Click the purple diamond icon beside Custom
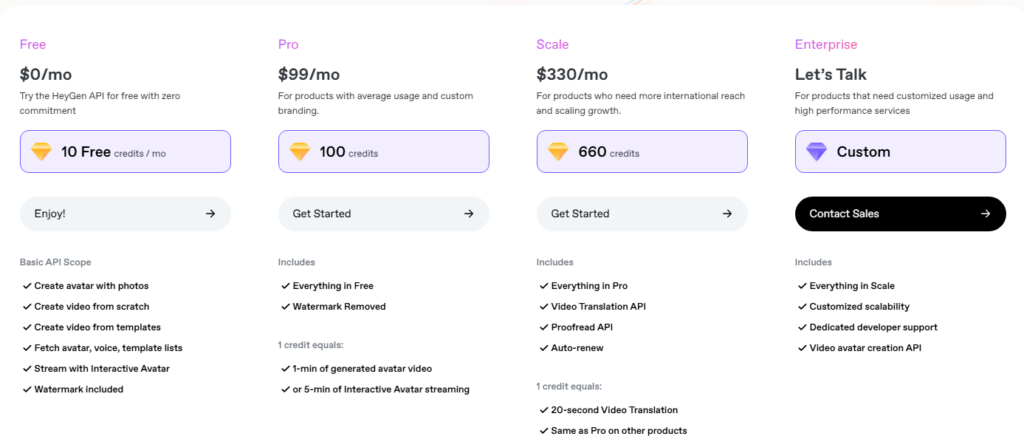 tap(816, 152)
